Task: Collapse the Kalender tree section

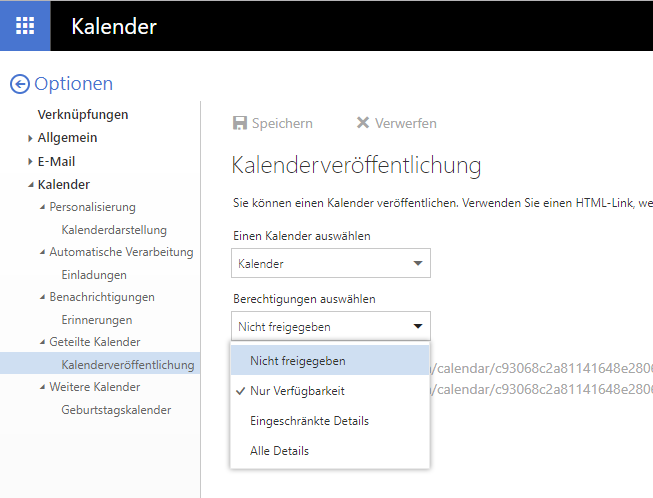Action: [x=30, y=185]
